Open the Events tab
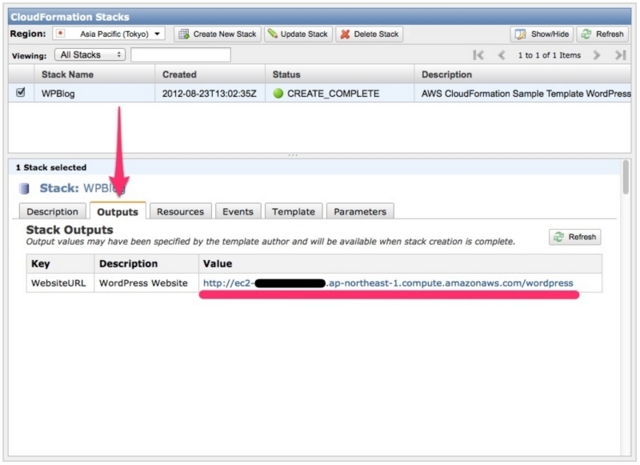This screenshot has height=465, width=640. (x=238, y=211)
